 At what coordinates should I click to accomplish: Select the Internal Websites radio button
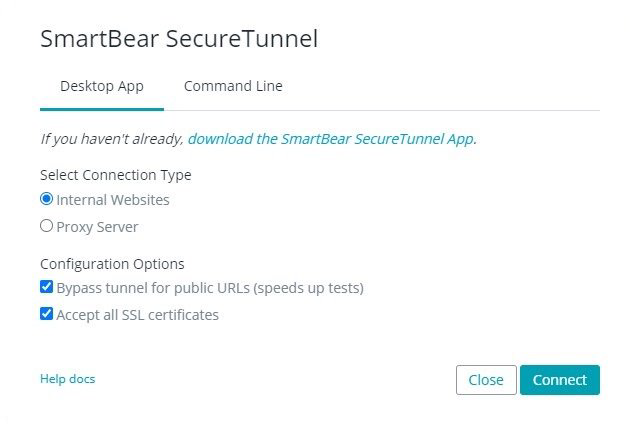(46, 199)
